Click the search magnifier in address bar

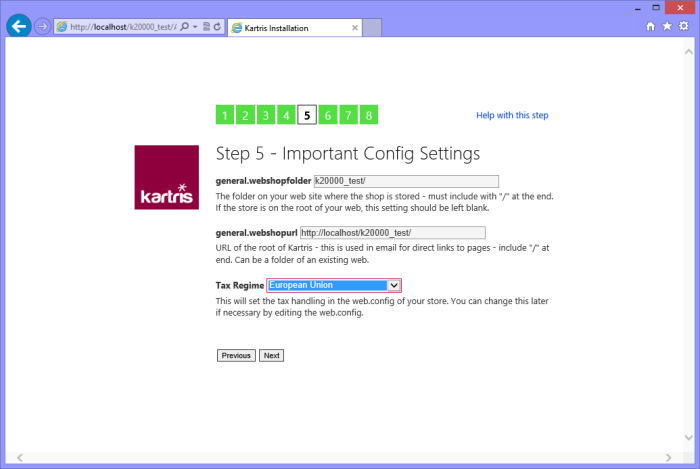tap(185, 27)
